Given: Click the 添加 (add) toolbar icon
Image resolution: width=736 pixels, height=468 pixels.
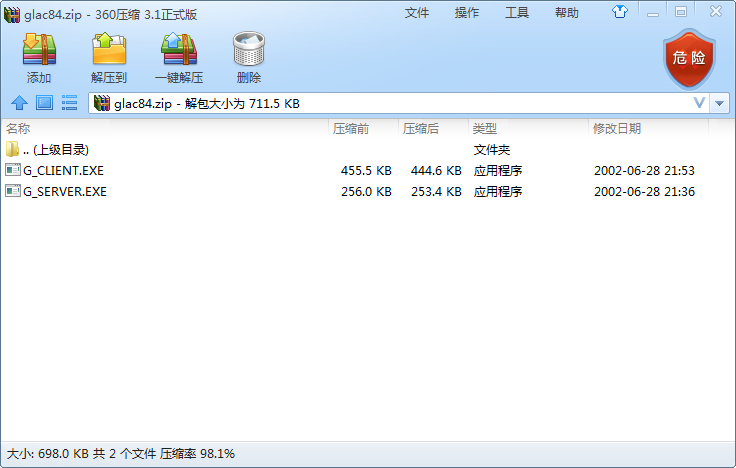Looking at the screenshot, I should (39, 49).
